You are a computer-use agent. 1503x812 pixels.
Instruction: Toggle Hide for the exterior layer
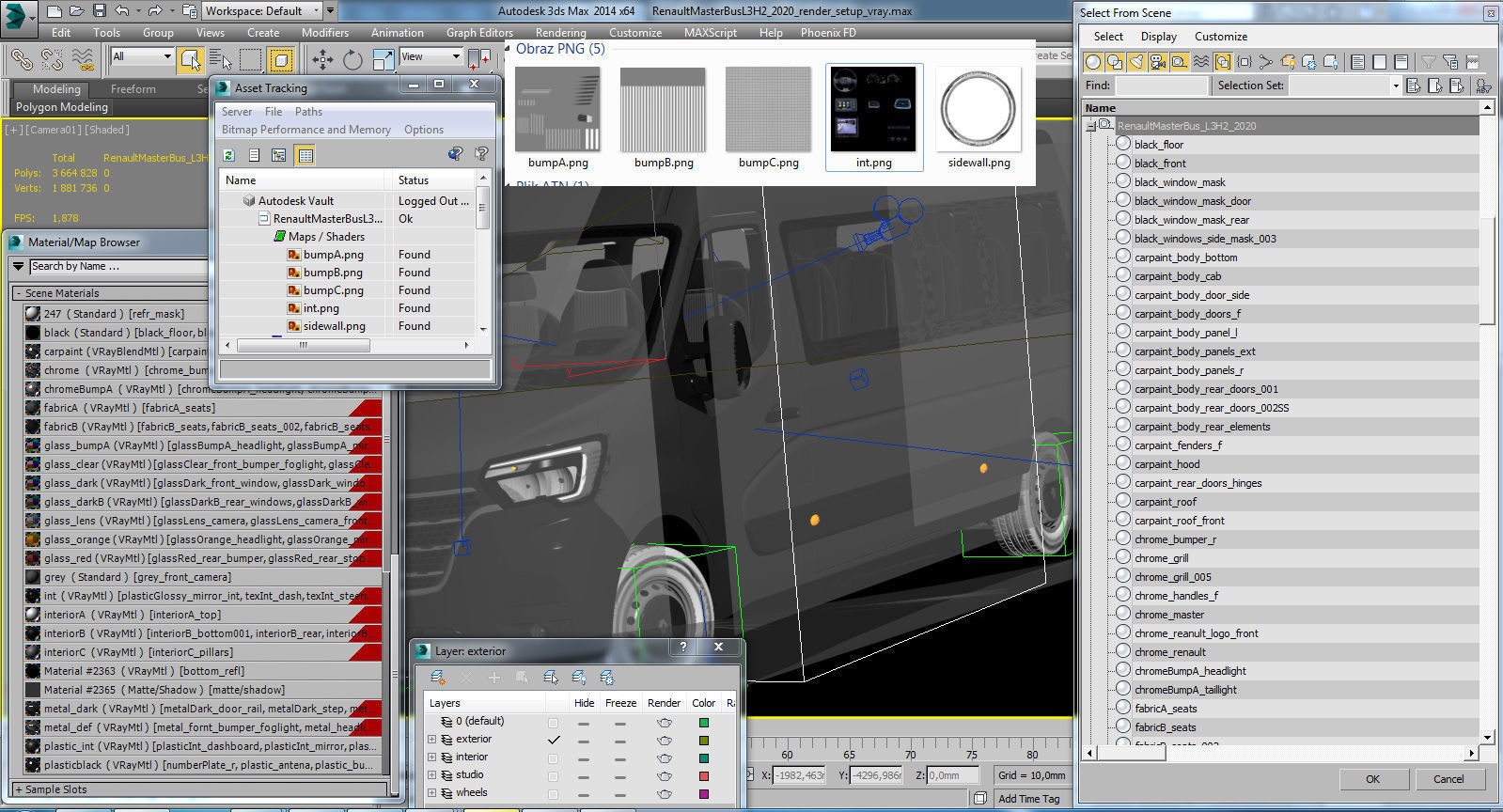(584, 741)
